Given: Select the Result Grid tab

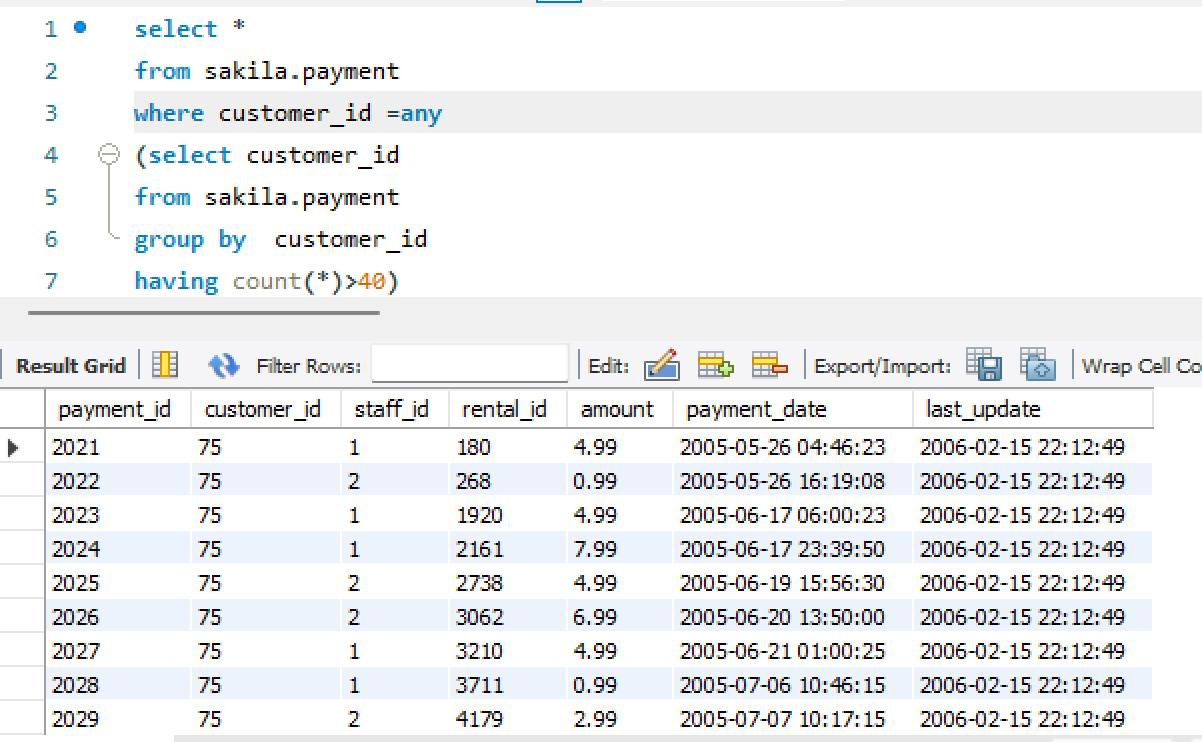Looking at the screenshot, I should tap(68, 365).
